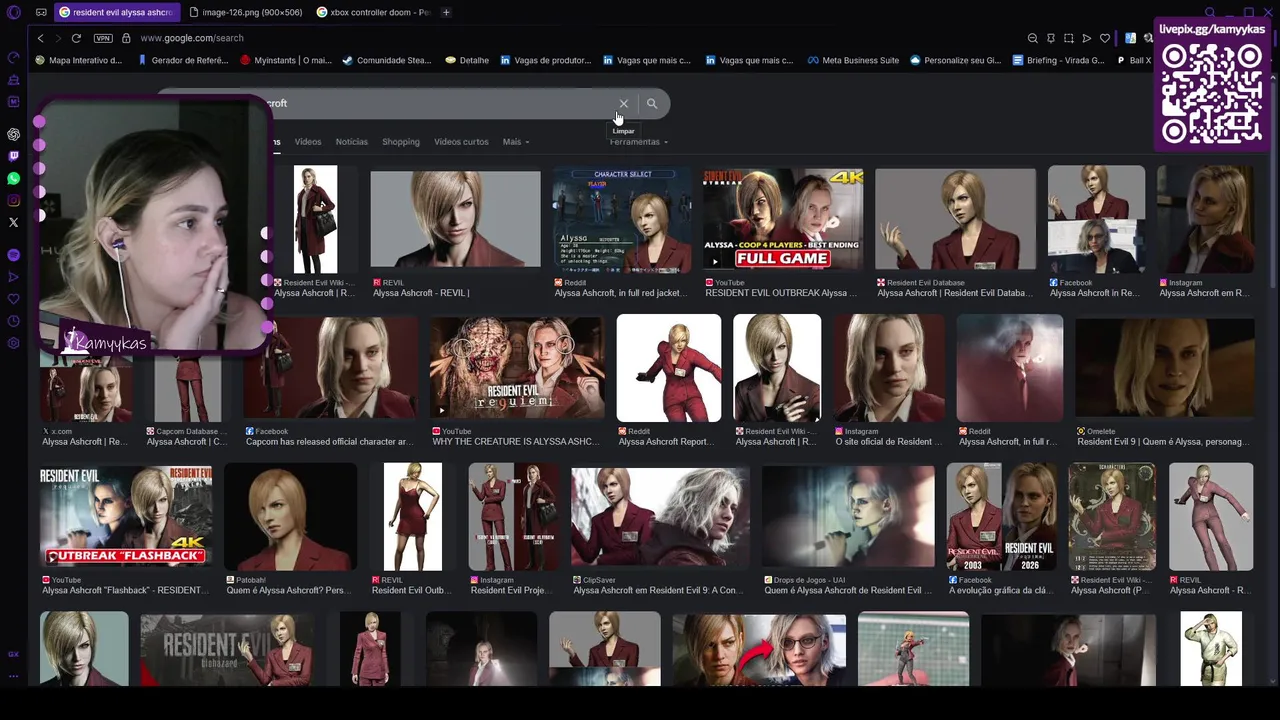Clear the search box with the X
Image resolution: width=1280 pixels, height=720 pixels.
tap(624, 103)
